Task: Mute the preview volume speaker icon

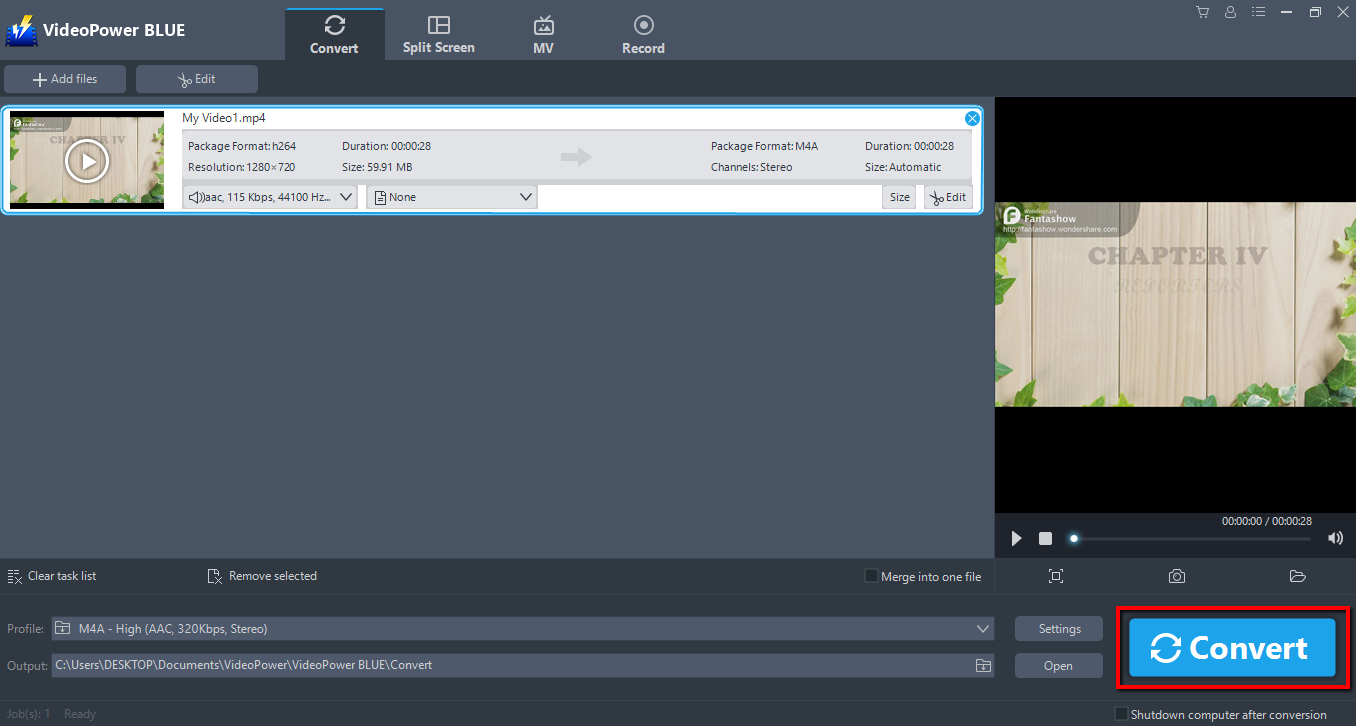Action: [1335, 538]
